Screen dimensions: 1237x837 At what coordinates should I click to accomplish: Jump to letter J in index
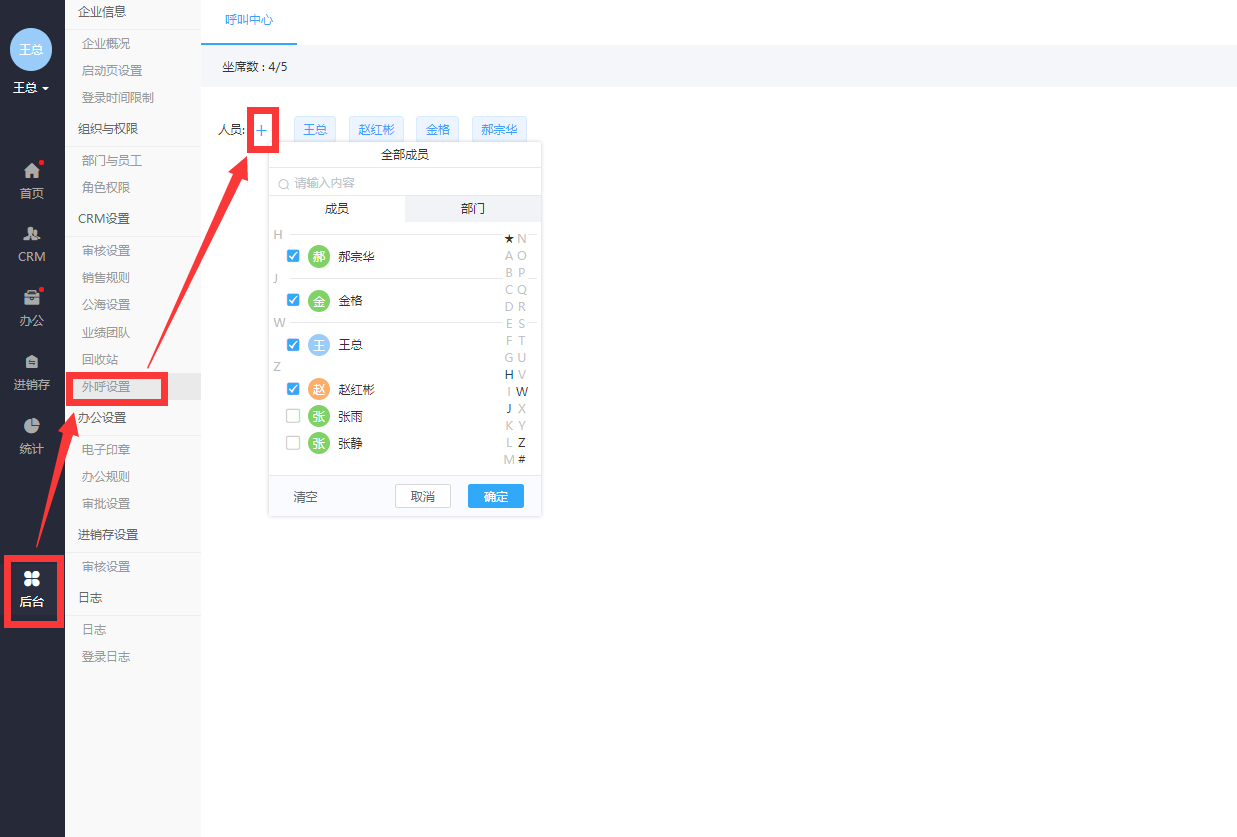click(509, 409)
